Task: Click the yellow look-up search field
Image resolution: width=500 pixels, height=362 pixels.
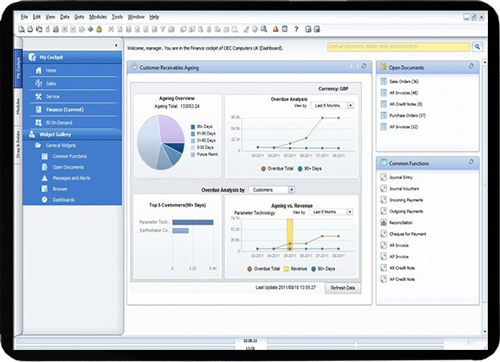Action: pos(399,47)
